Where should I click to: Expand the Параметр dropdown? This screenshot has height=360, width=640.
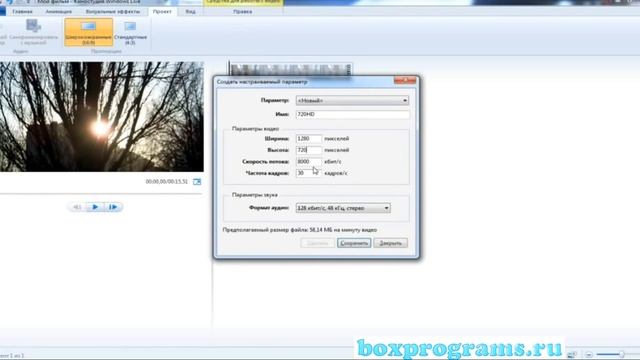pos(352,100)
